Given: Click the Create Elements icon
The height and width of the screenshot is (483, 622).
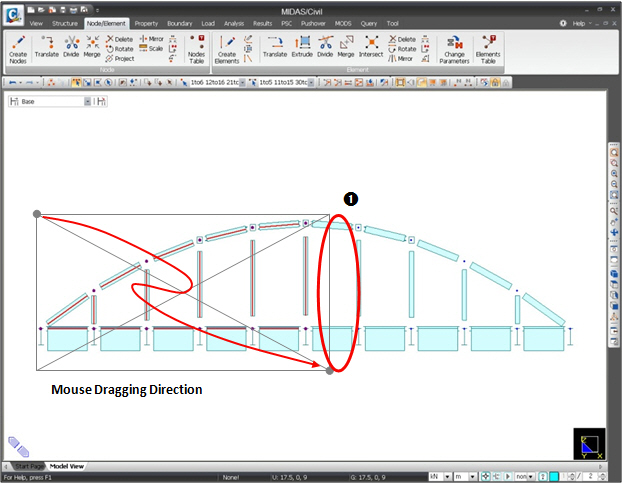Looking at the screenshot, I should click(227, 49).
